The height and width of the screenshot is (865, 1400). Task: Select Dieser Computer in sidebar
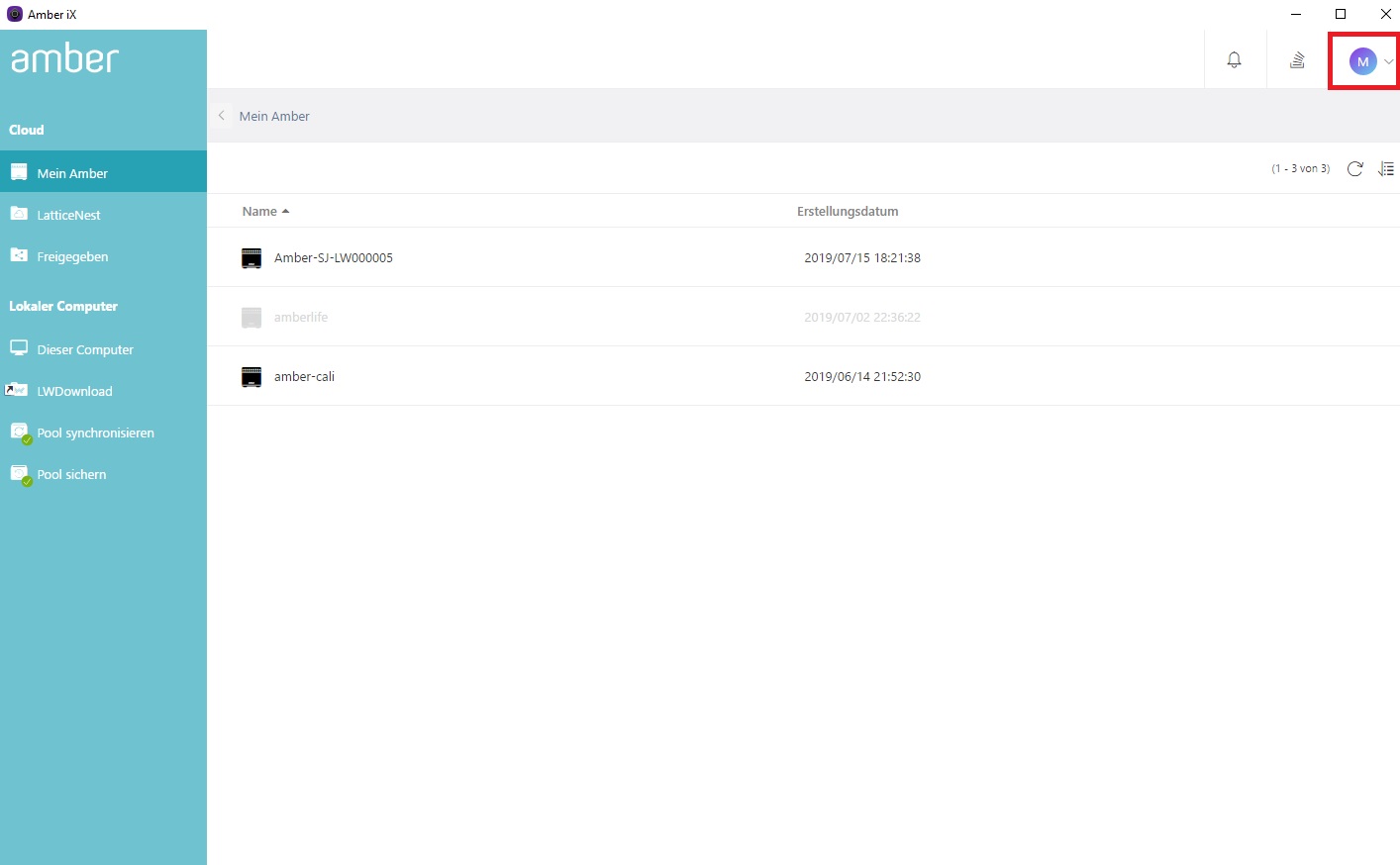(x=103, y=348)
